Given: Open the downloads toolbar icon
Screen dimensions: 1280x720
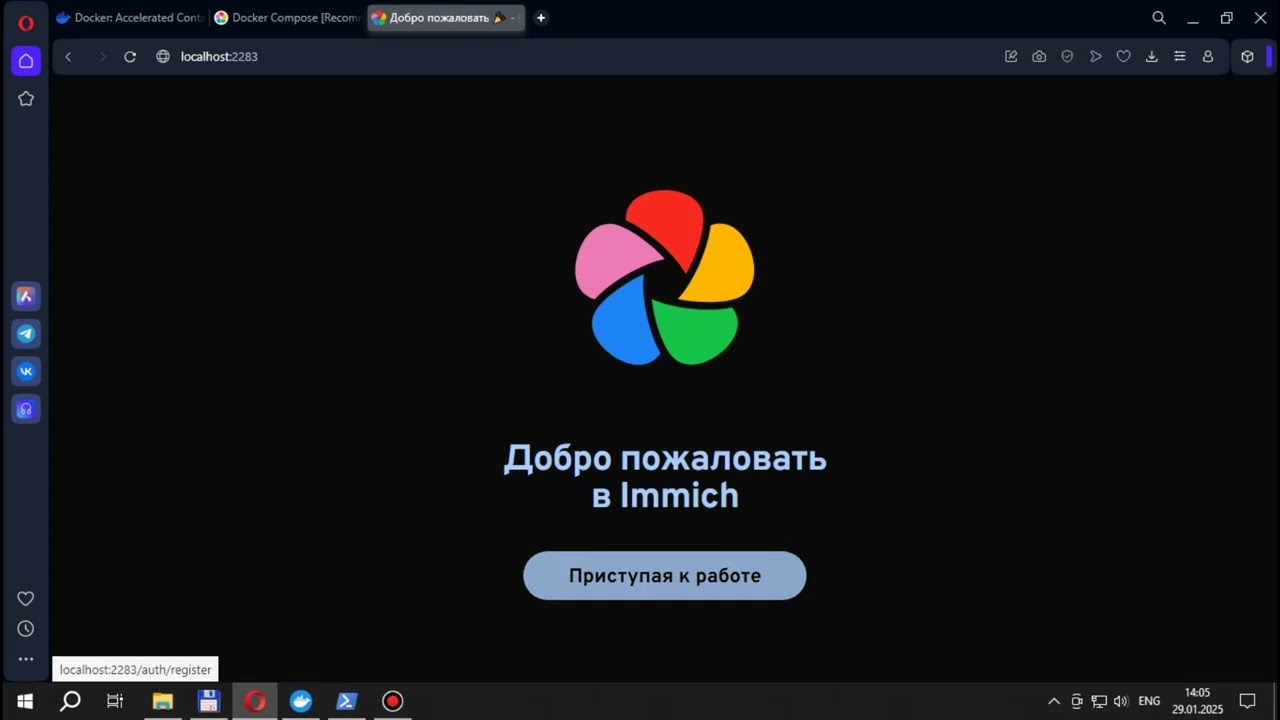Looking at the screenshot, I should (x=1151, y=57).
